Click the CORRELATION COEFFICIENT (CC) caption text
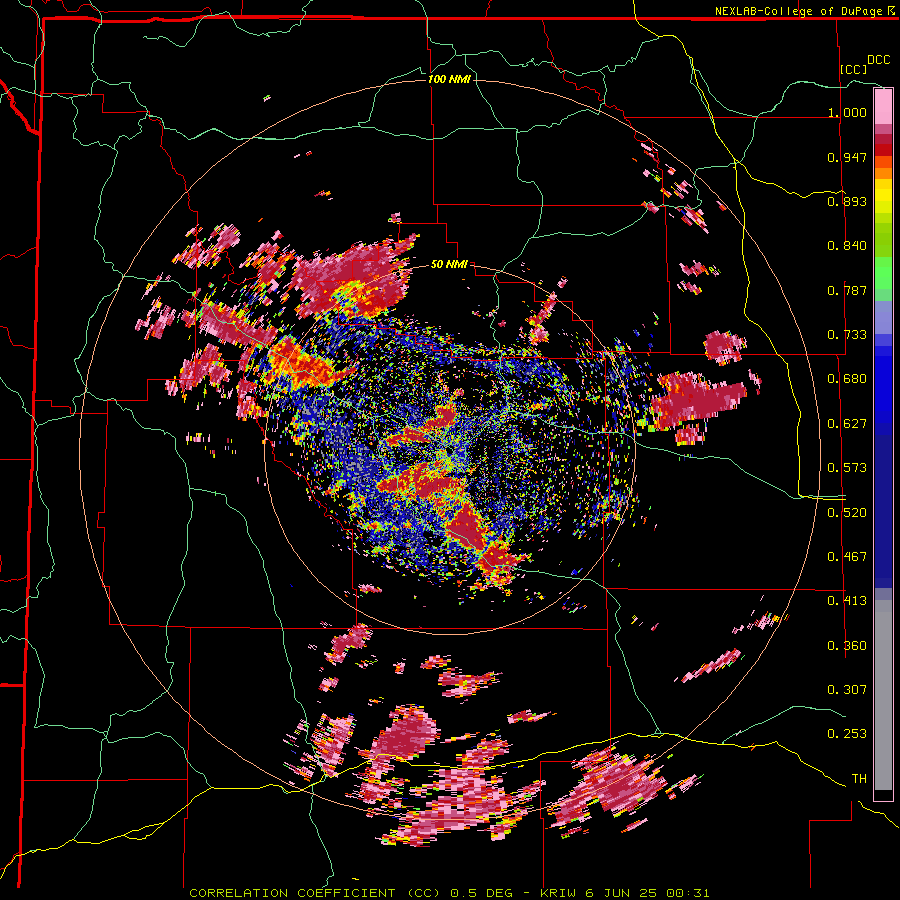Screen dimensions: 900x900 click(314, 893)
